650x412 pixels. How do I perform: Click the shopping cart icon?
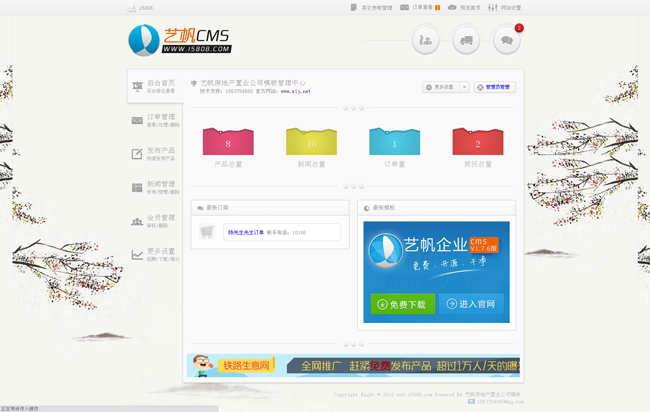(x=207, y=232)
